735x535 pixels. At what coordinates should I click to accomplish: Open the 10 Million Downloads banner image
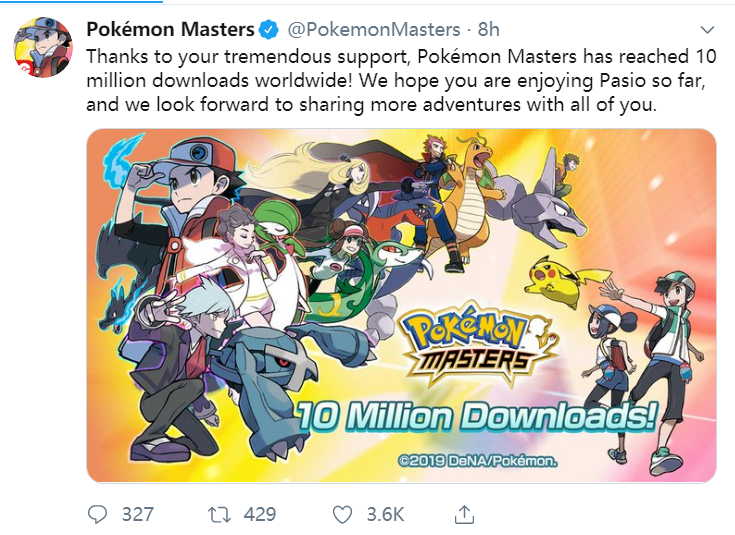click(401, 305)
